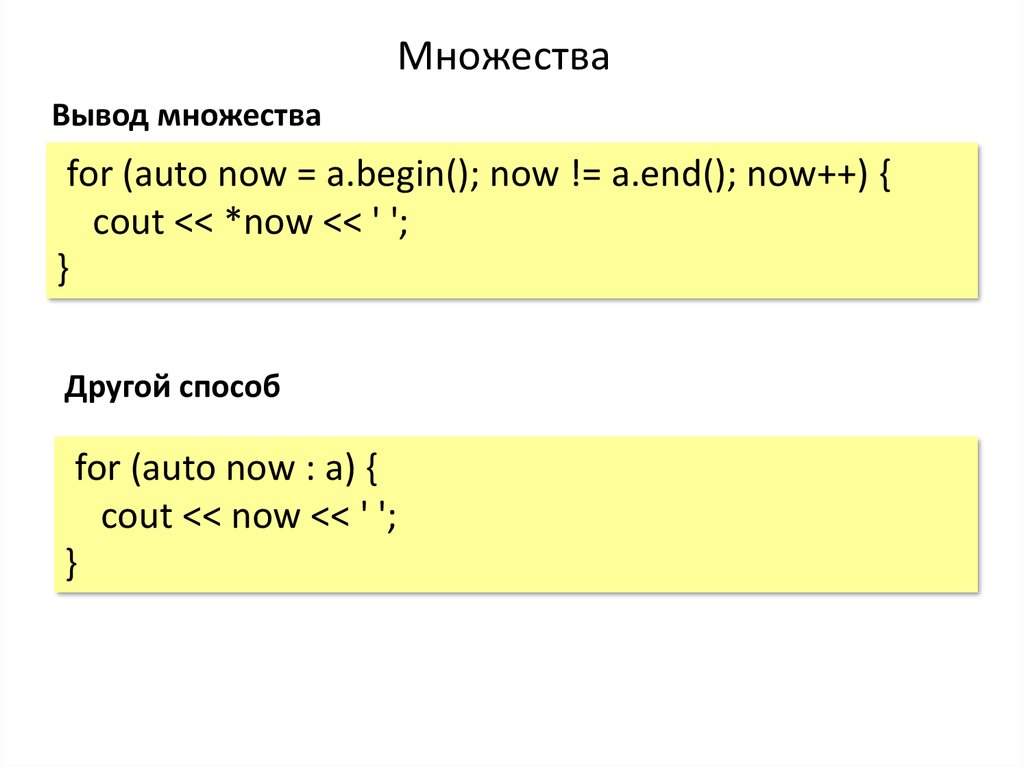Click the "Другой способ" heading

172,386
